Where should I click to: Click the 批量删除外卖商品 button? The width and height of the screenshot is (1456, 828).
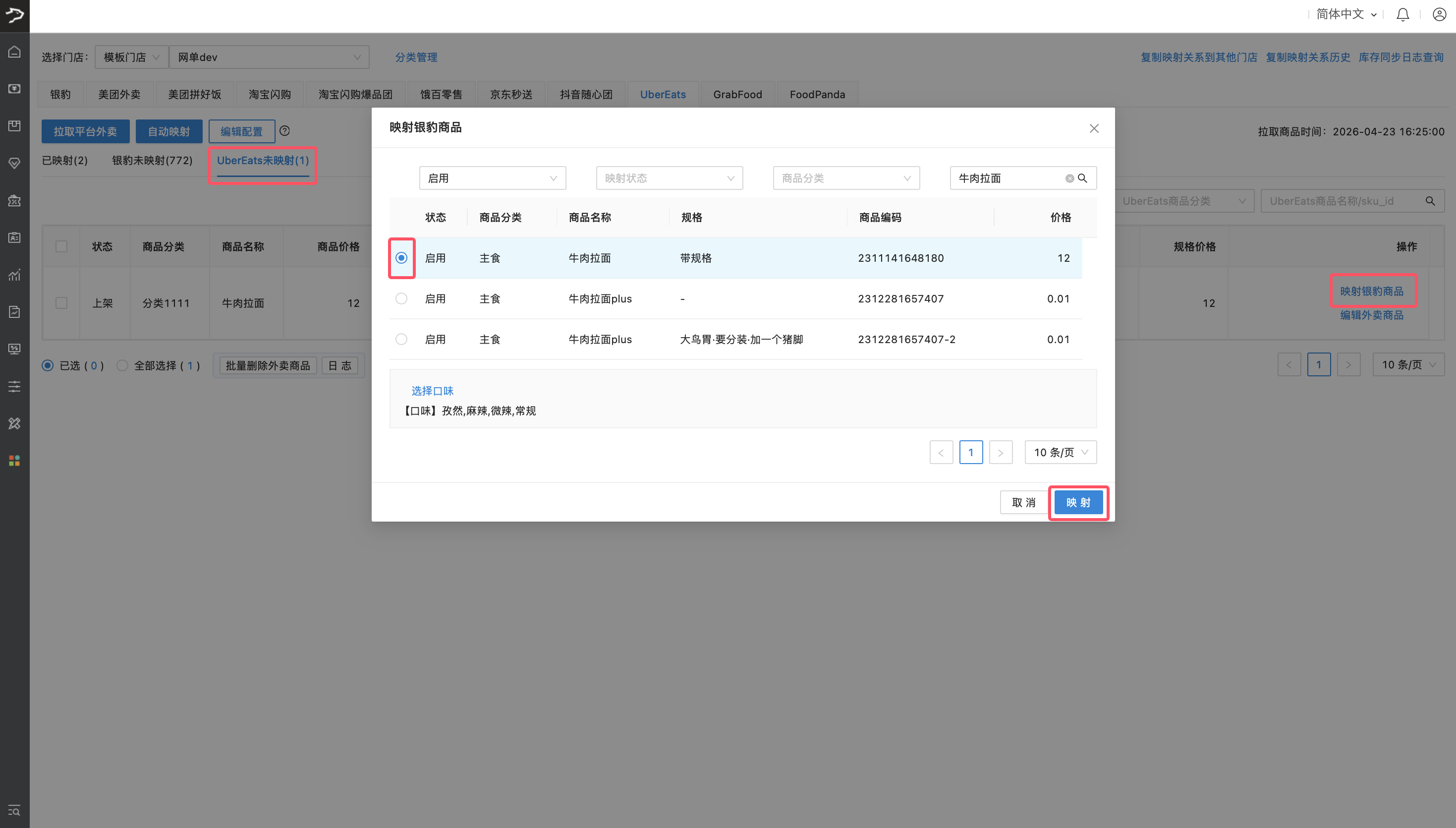pos(268,365)
